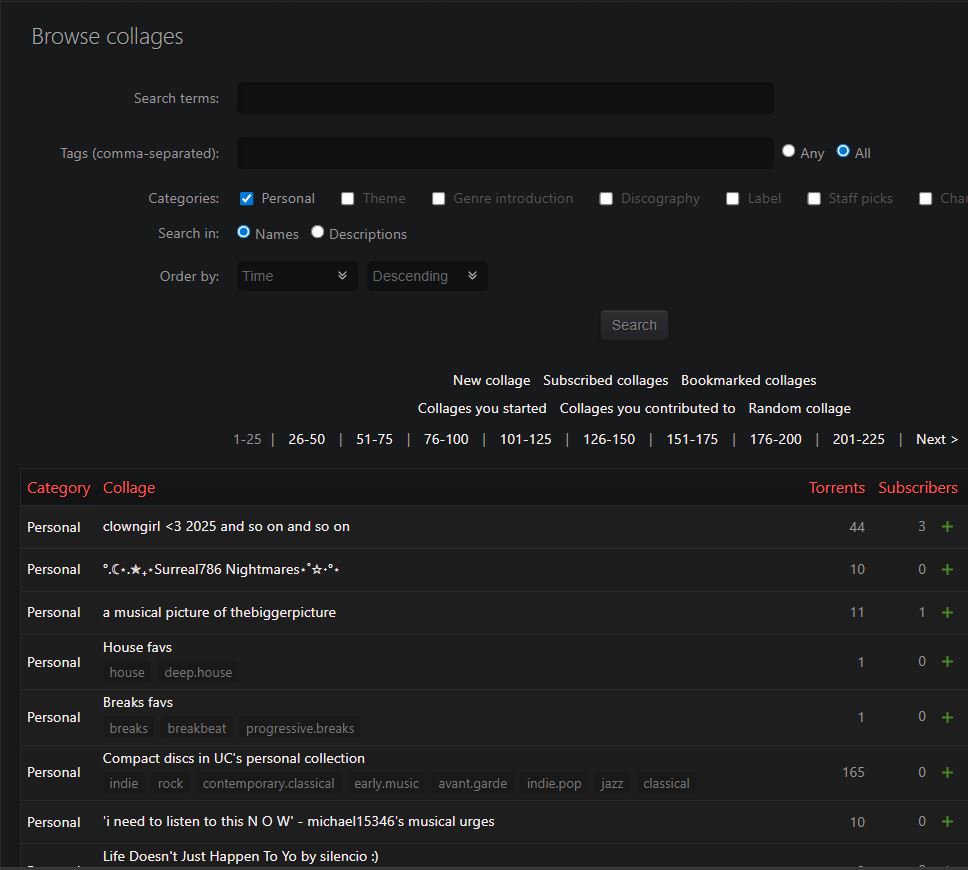Check the Theme category checkbox
Image resolution: width=968 pixels, height=870 pixels.
pyautogui.click(x=348, y=198)
